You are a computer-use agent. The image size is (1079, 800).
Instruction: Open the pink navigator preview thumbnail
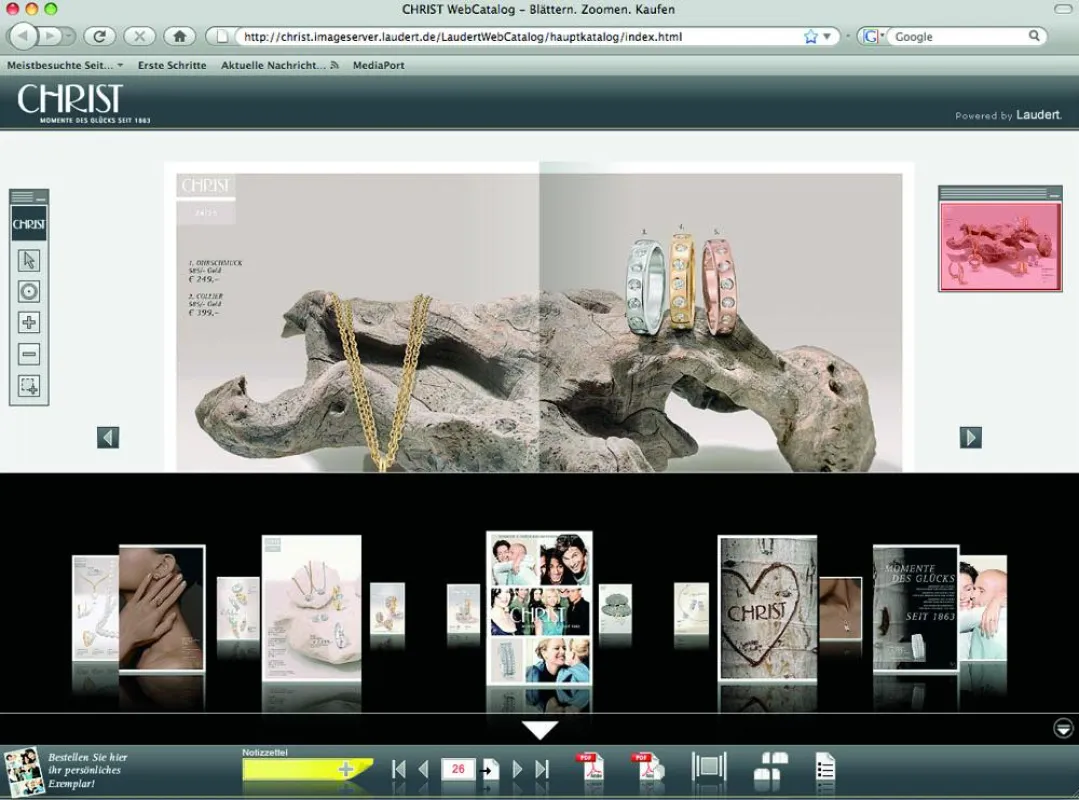[x=1000, y=246]
